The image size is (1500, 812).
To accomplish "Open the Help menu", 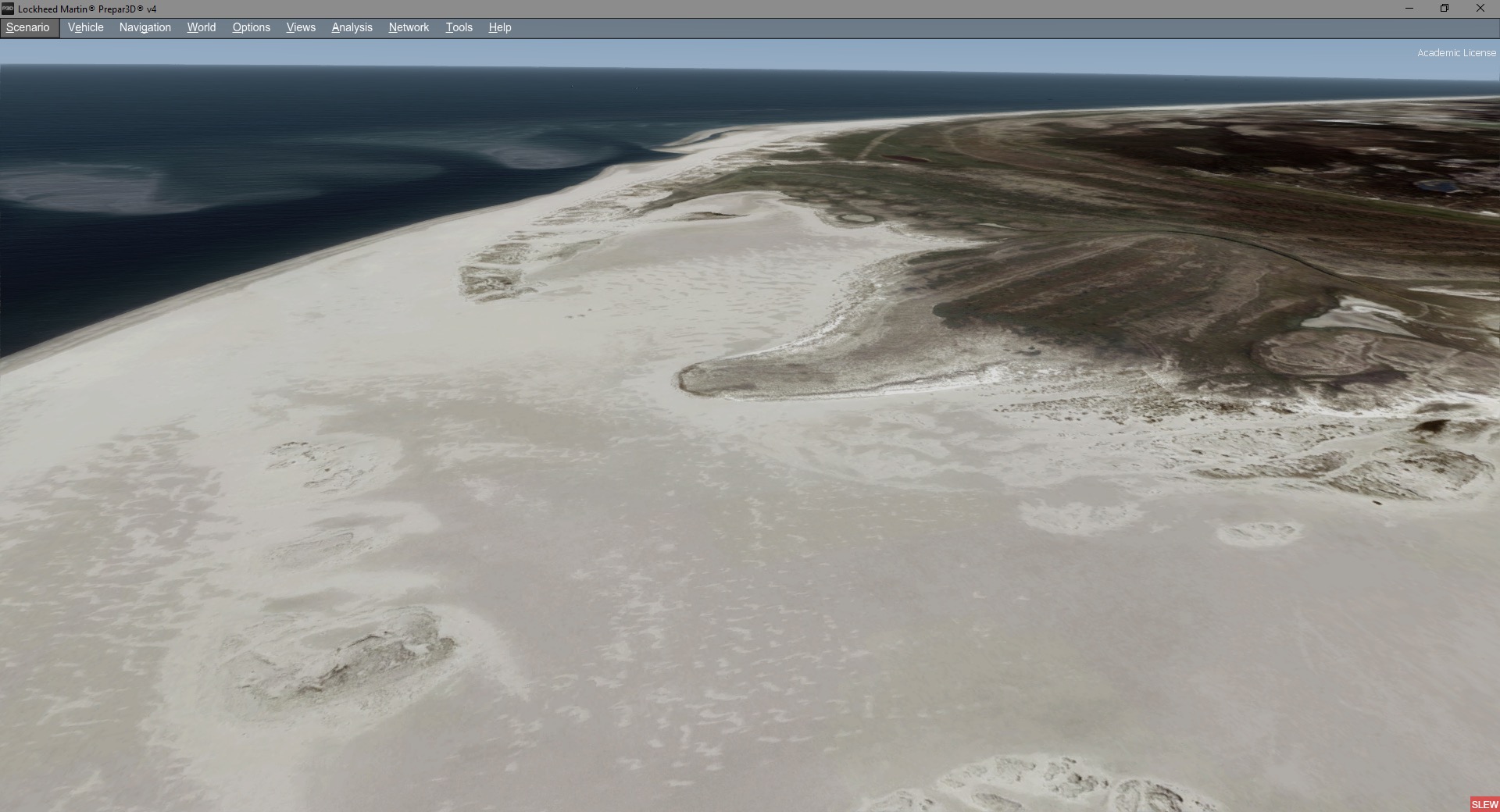I will coord(500,27).
